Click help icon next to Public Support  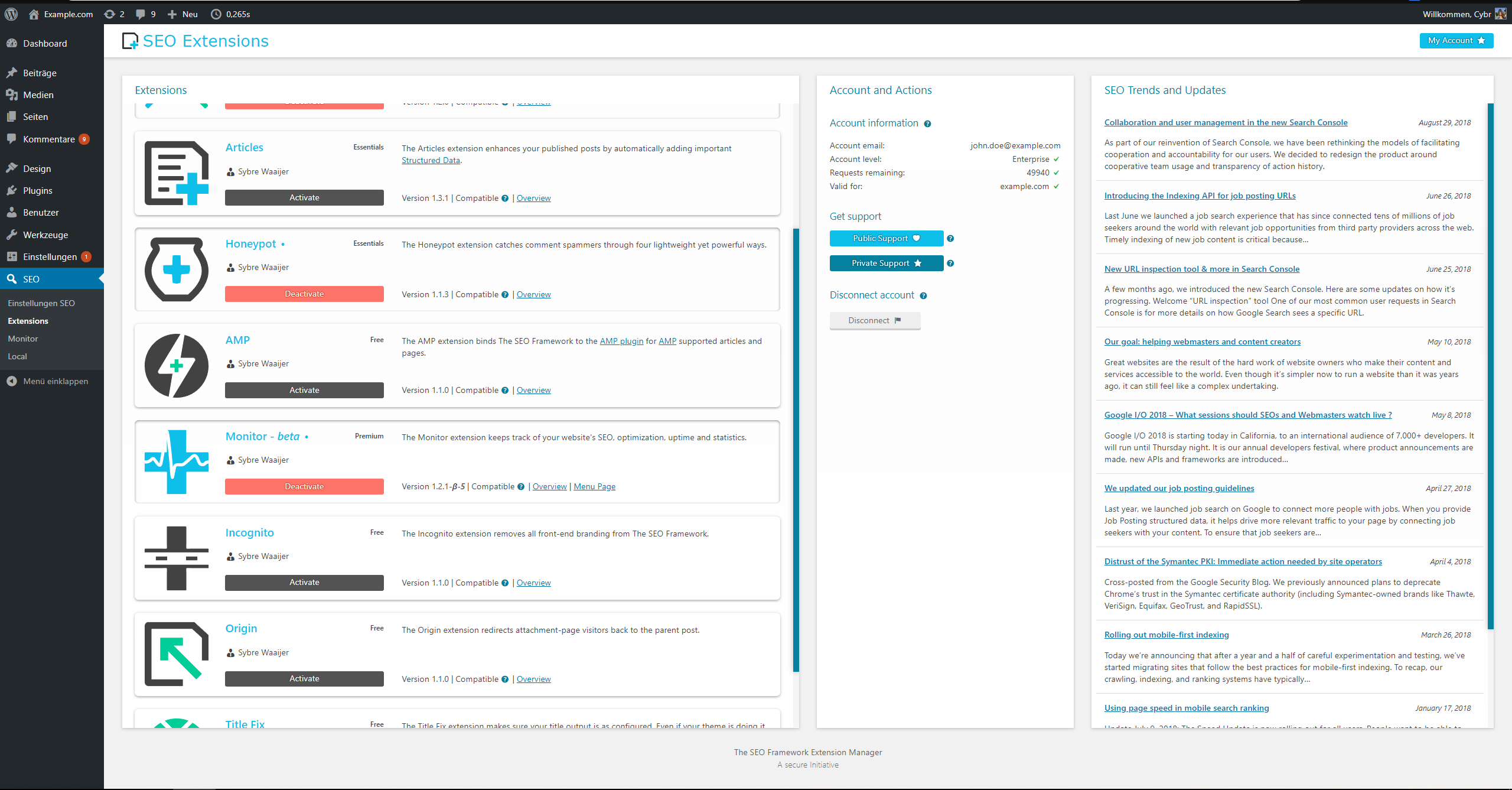click(x=950, y=239)
